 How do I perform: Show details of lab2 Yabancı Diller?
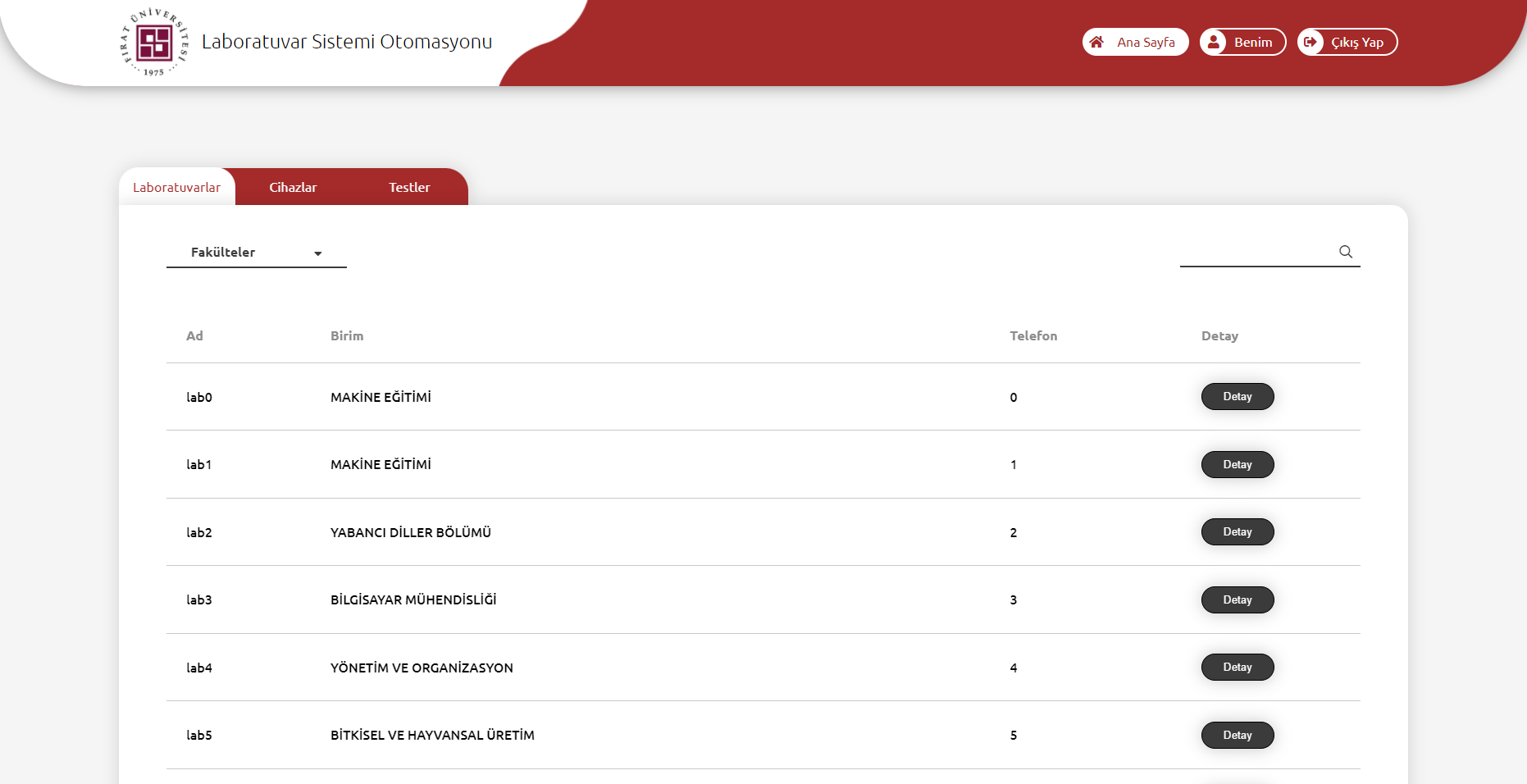1238,532
